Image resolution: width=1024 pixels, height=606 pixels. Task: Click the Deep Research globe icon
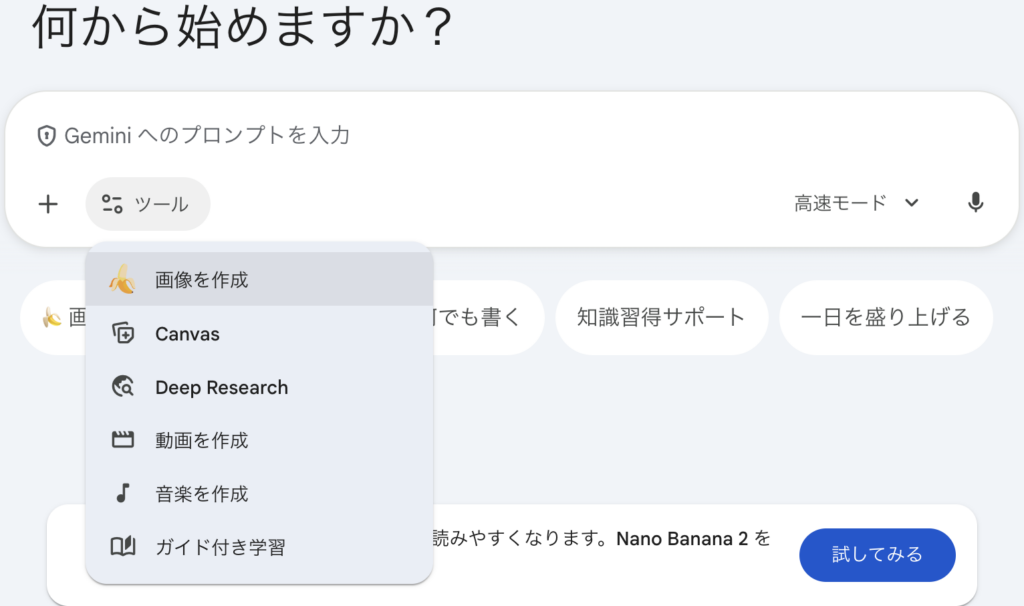[122, 387]
